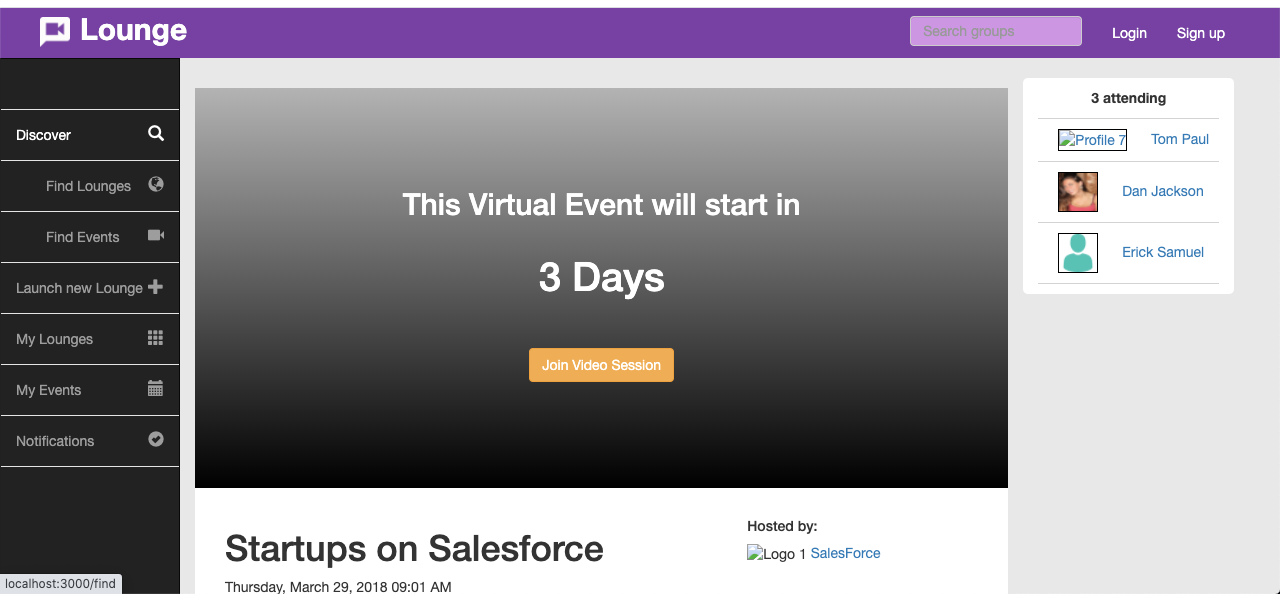Click the Sign up link
This screenshot has height=594, width=1280.
click(1200, 33)
